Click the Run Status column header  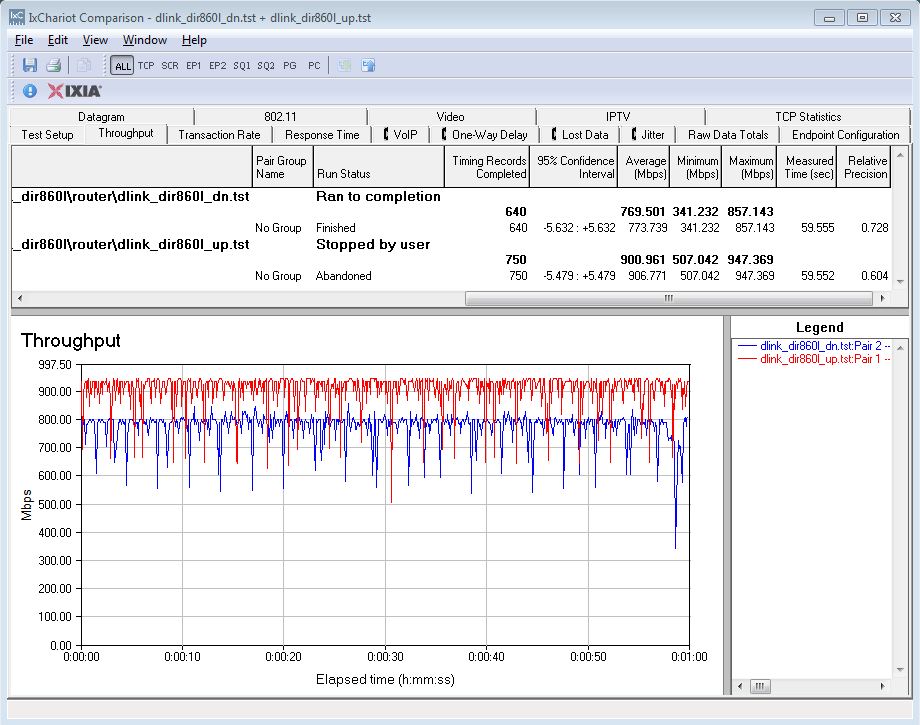[x=378, y=167]
